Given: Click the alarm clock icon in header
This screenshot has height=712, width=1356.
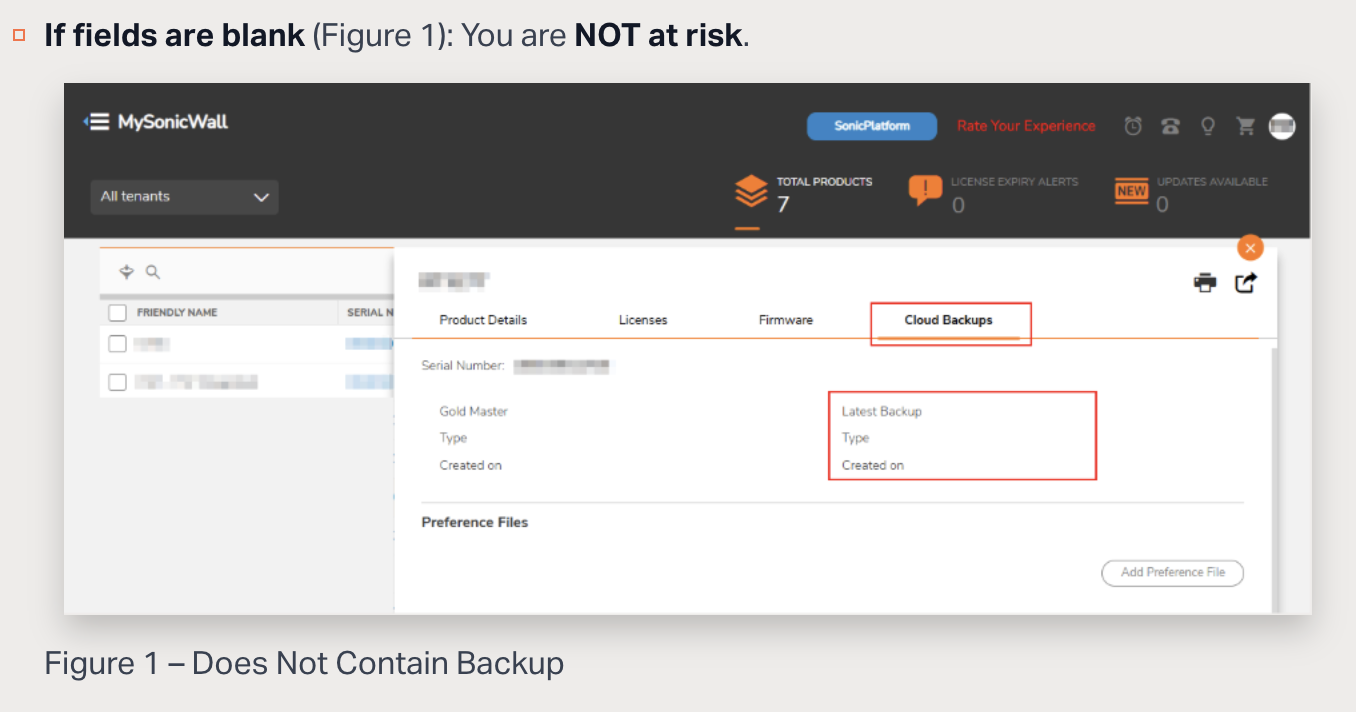Looking at the screenshot, I should (1133, 126).
